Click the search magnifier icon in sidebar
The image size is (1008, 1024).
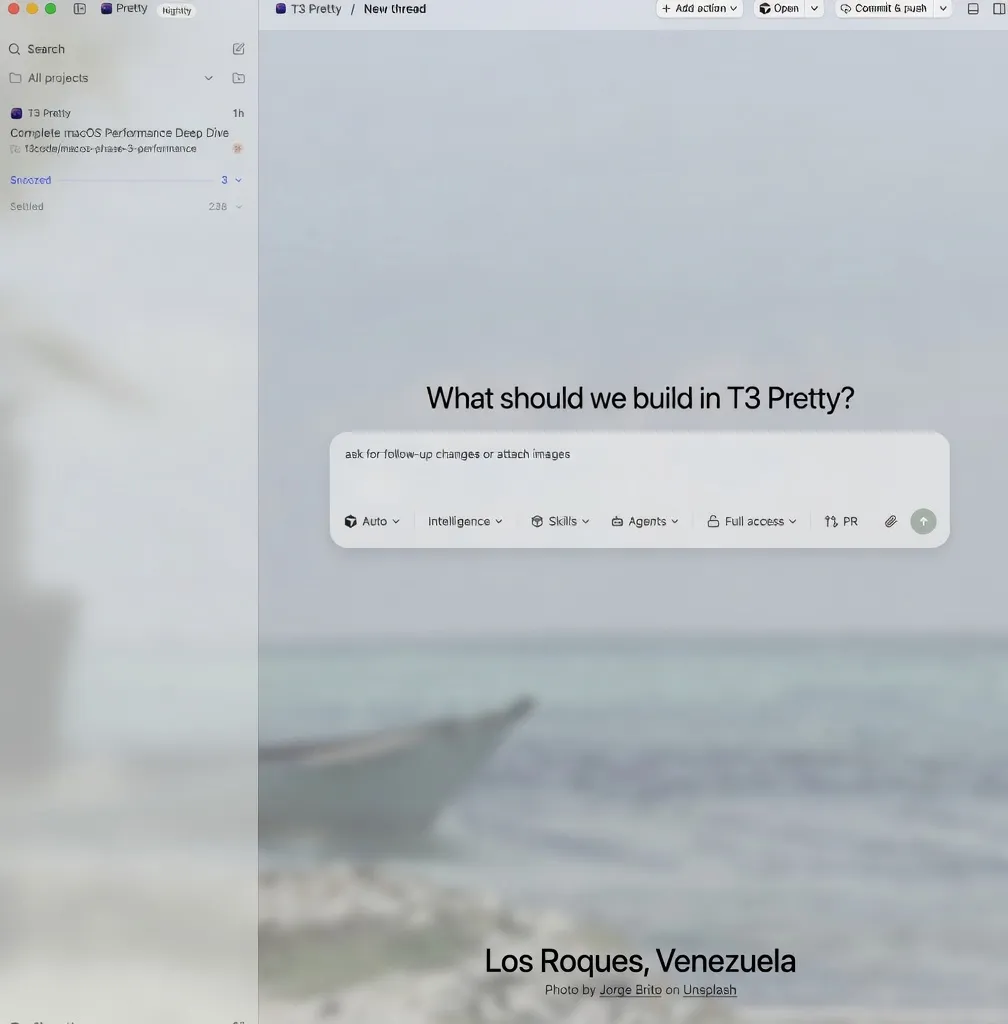coord(14,49)
